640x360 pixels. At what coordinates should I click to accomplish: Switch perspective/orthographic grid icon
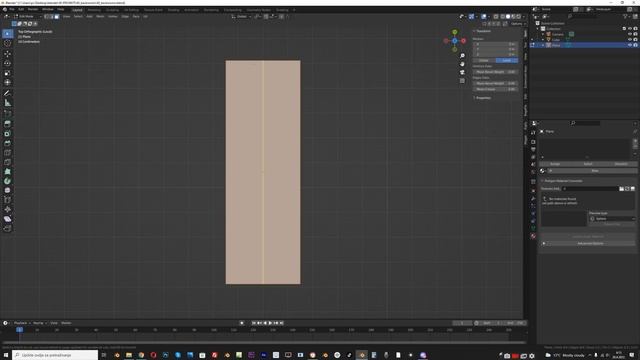(x=462, y=81)
